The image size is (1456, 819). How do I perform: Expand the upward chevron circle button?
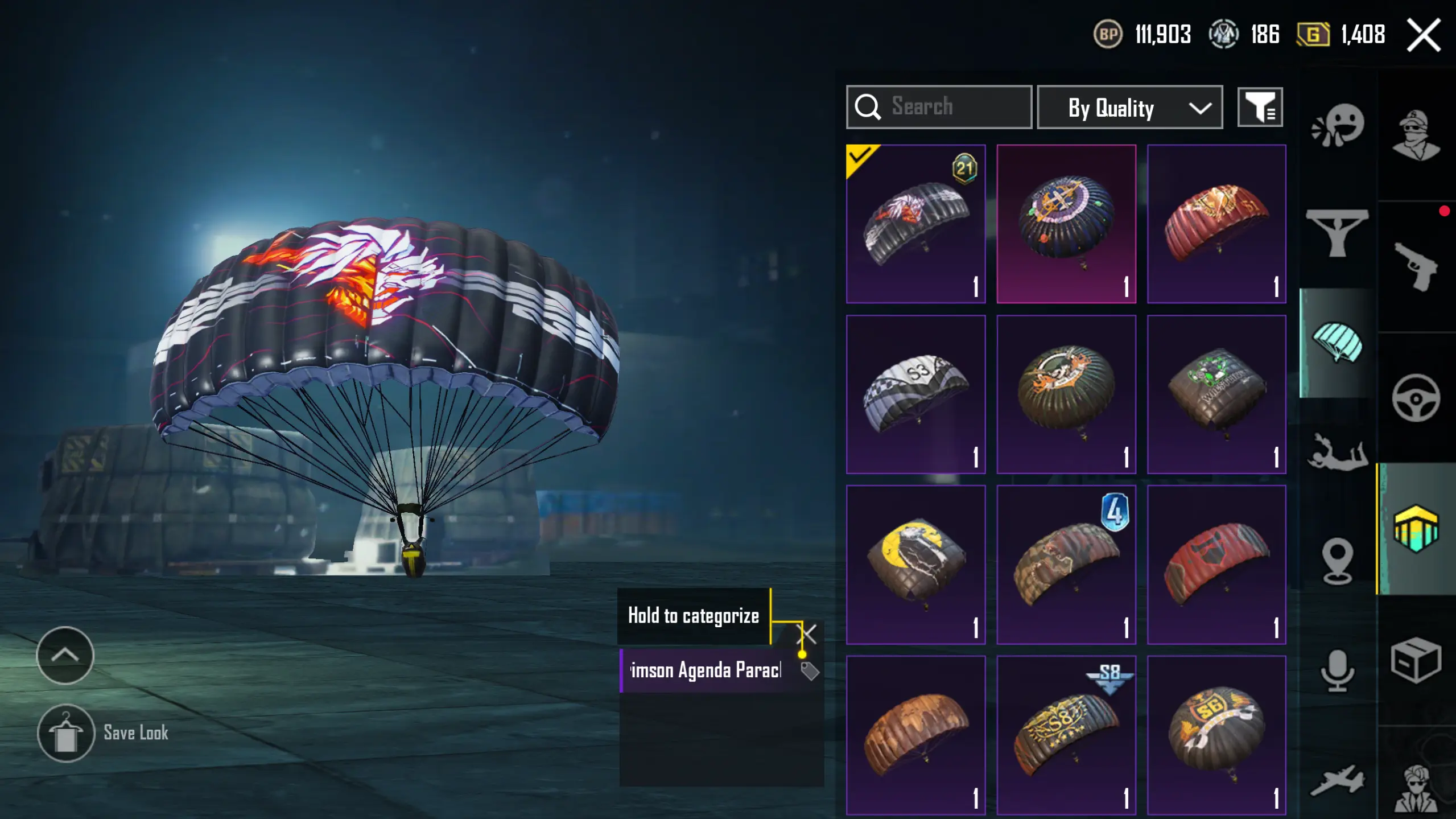pos(65,655)
